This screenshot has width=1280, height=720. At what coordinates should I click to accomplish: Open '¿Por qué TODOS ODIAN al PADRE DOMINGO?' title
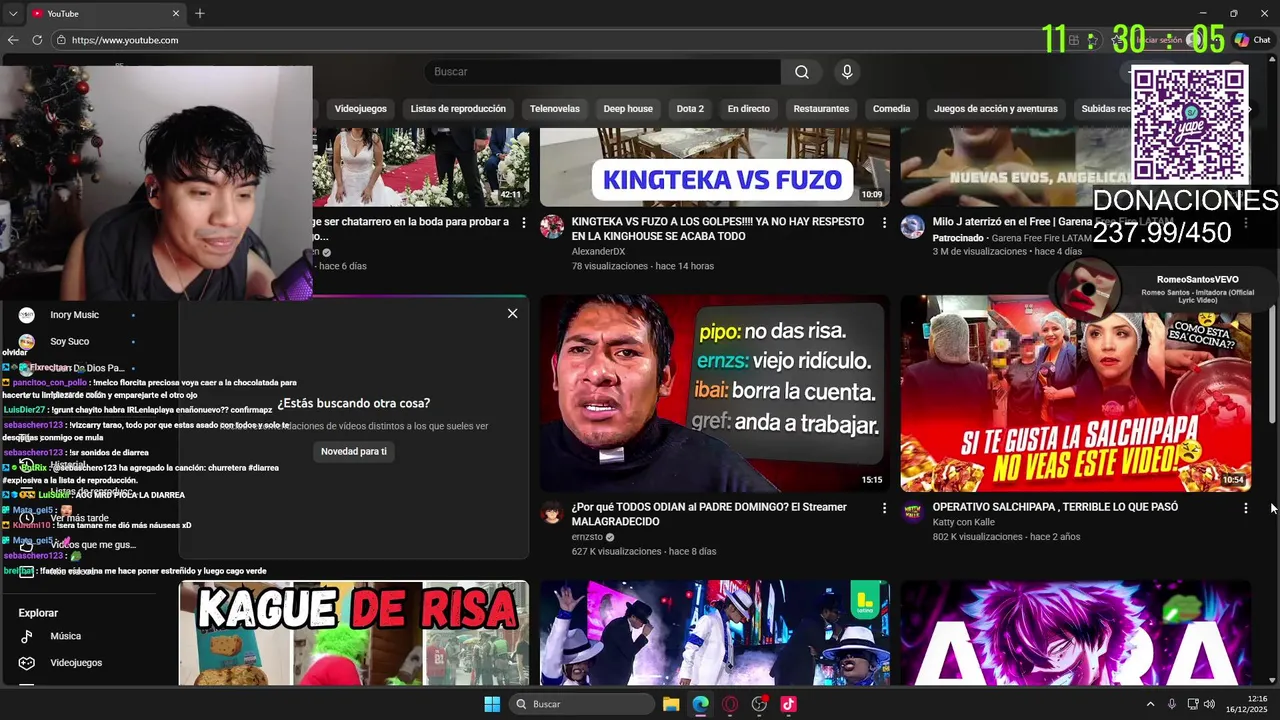[709, 514]
